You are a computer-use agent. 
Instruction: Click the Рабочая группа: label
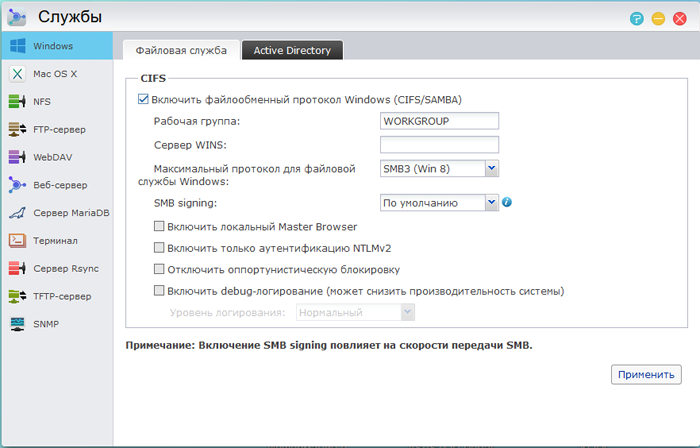click(x=197, y=121)
